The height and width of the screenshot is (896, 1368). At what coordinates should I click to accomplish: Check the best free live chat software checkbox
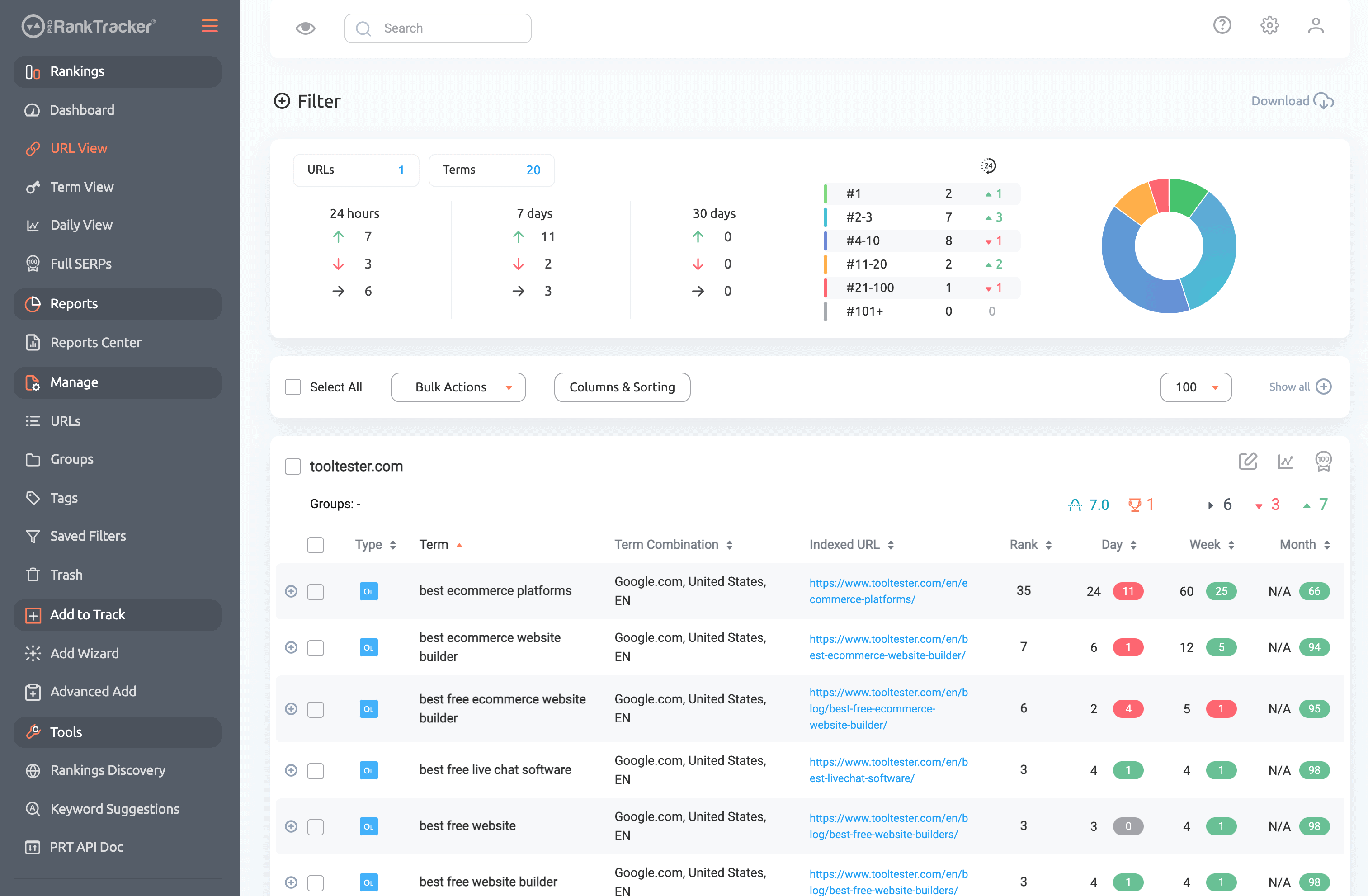(x=316, y=771)
